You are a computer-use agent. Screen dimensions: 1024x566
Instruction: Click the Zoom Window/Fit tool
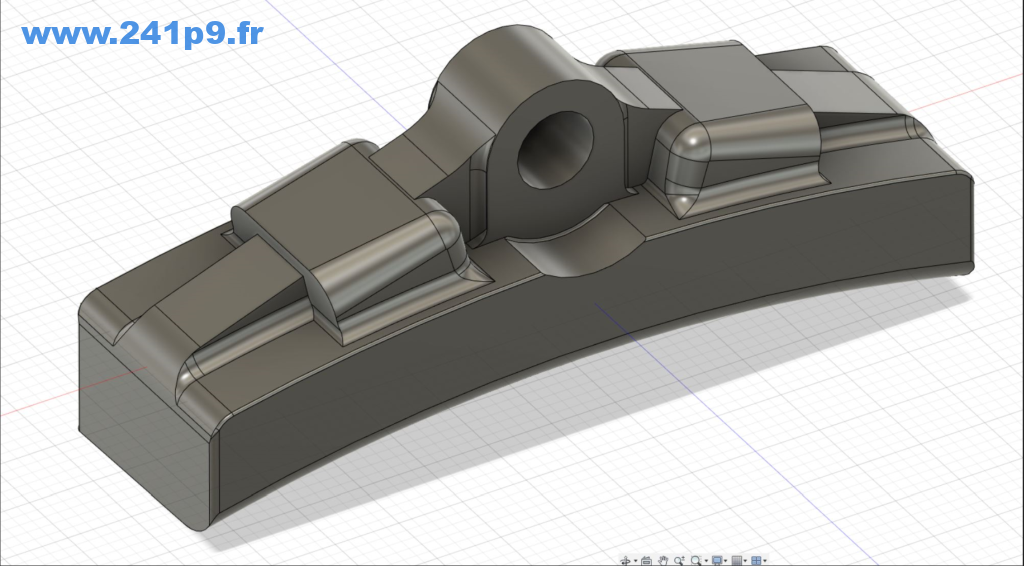tap(696, 560)
